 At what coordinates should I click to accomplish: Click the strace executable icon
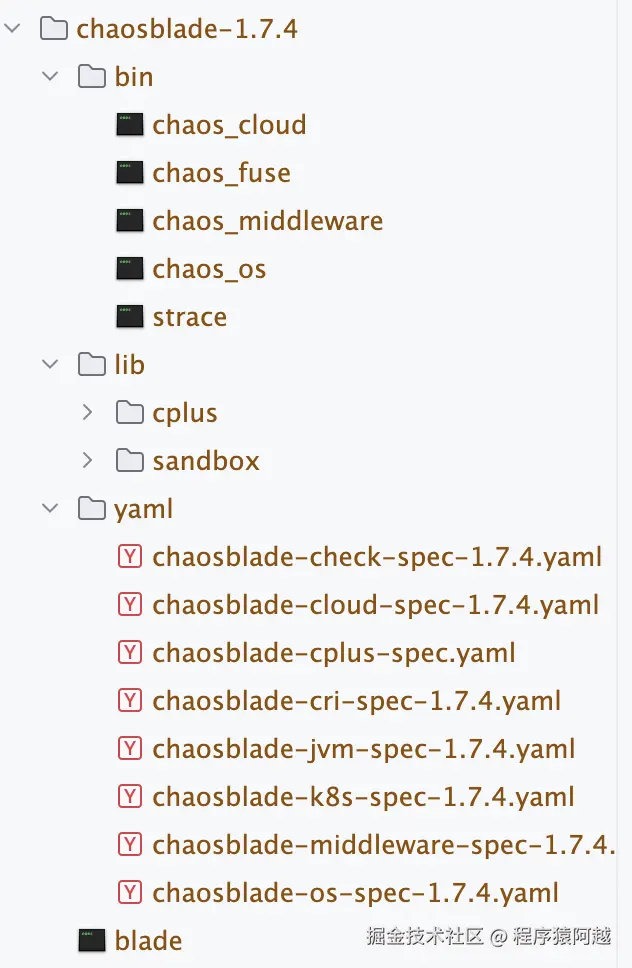click(130, 317)
